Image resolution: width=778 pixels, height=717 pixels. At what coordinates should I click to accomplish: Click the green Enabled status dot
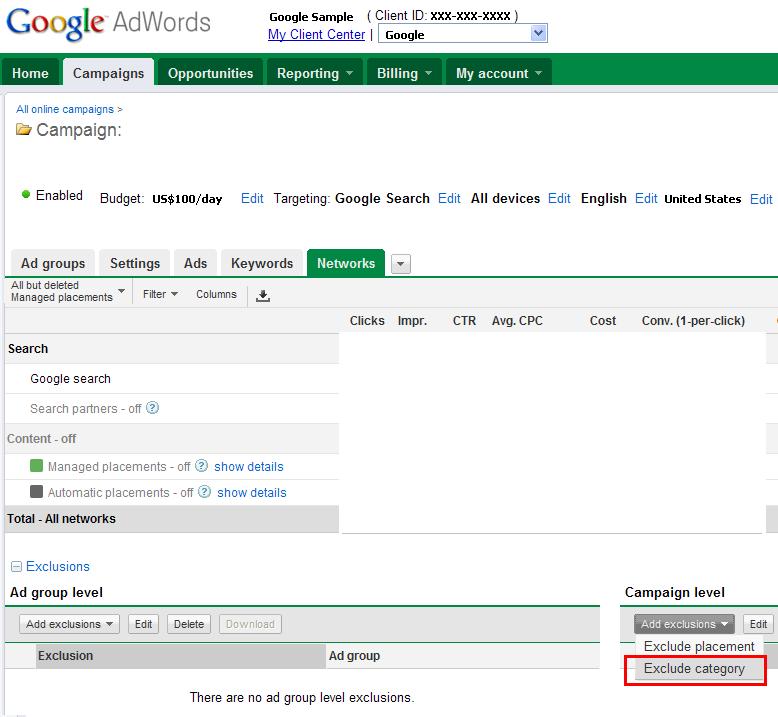(26, 195)
